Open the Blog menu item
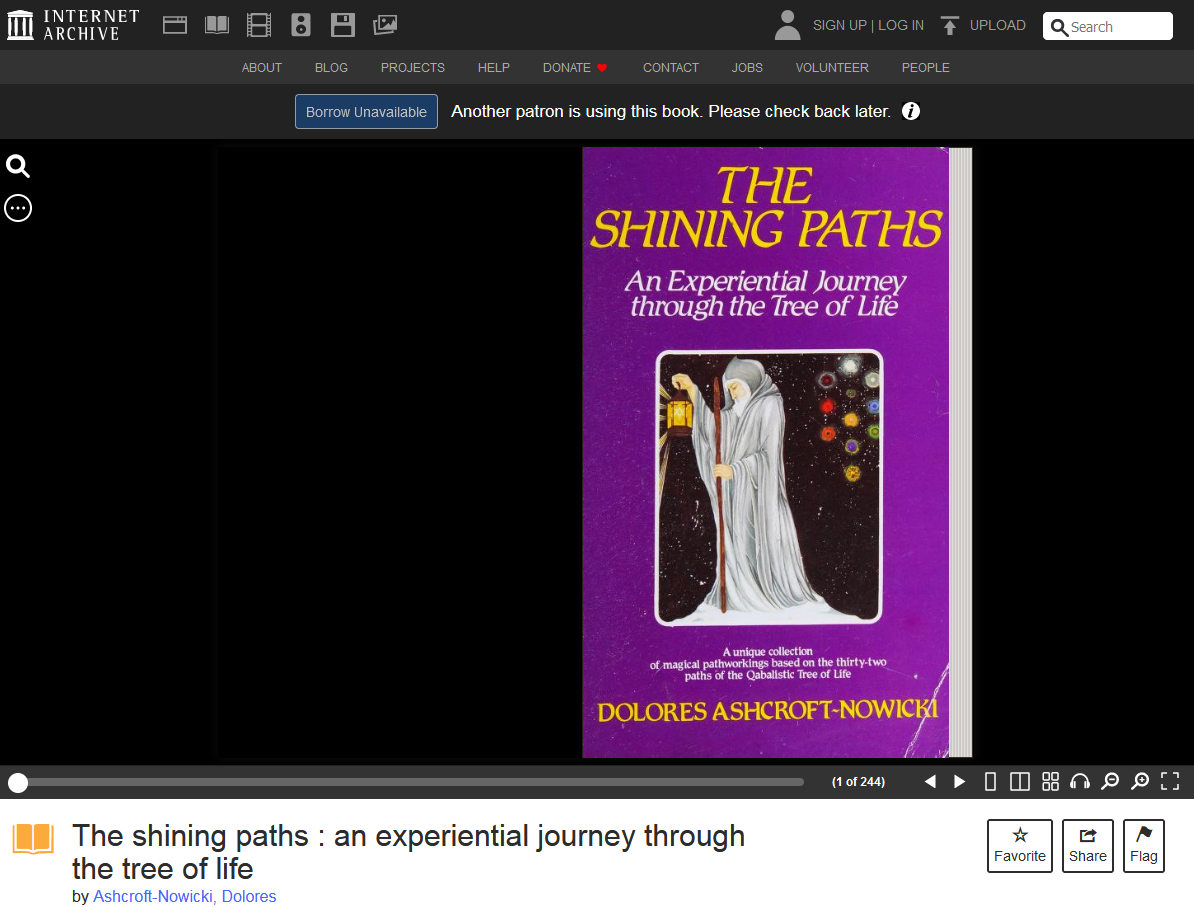 (x=331, y=68)
